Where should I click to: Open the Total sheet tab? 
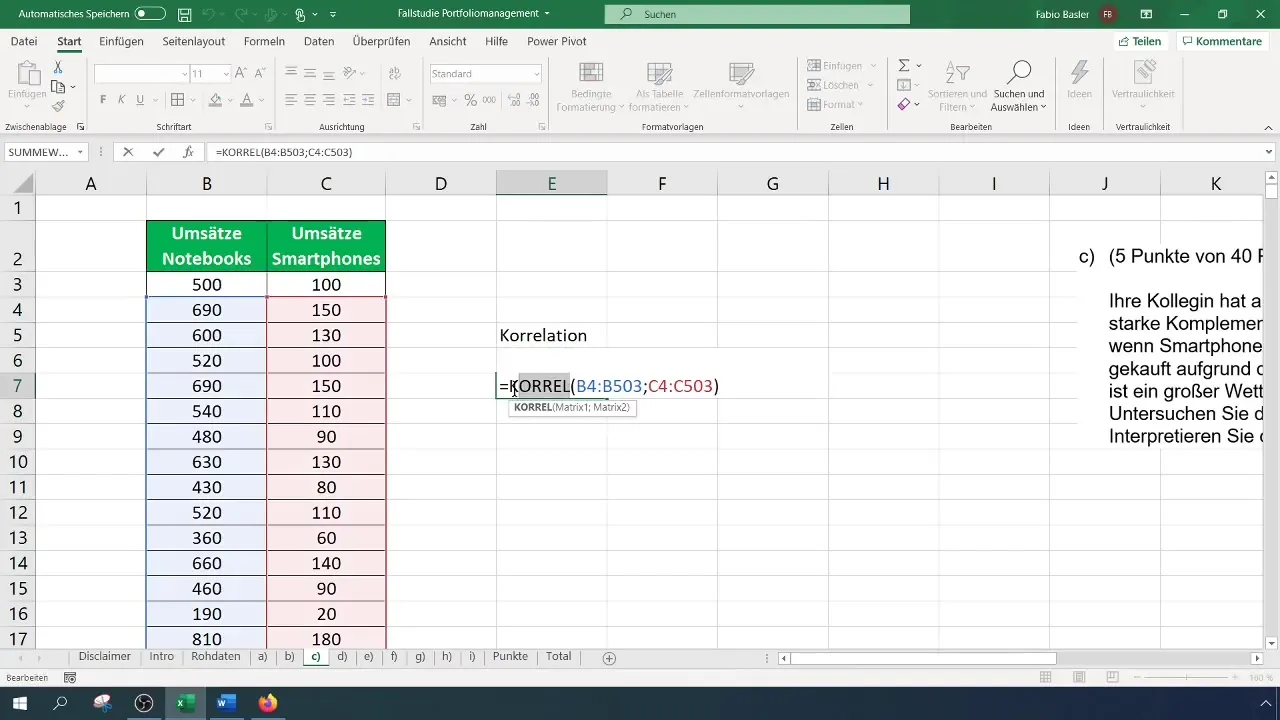coord(559,656)
